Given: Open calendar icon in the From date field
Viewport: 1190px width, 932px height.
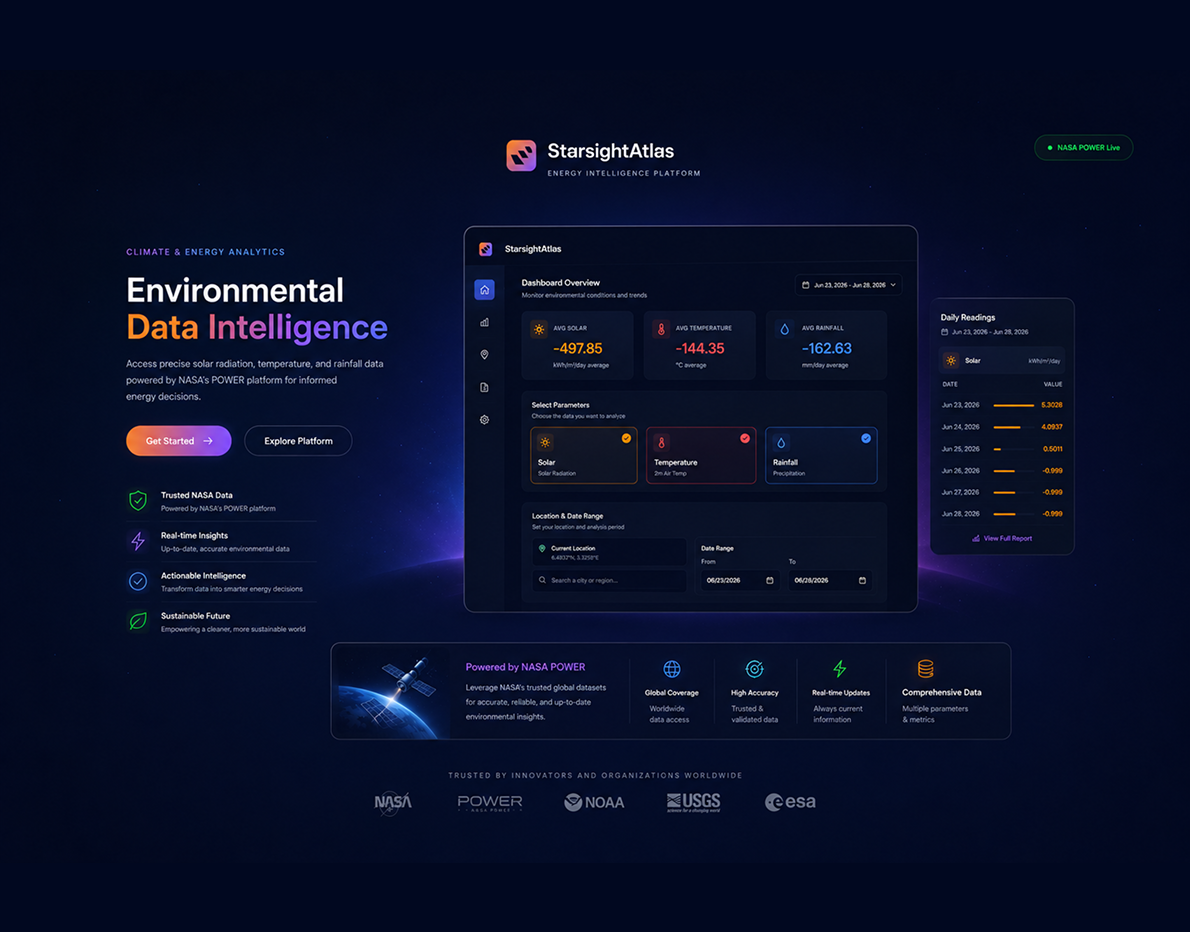Looking at the screenshot, I should coord(770,581).
